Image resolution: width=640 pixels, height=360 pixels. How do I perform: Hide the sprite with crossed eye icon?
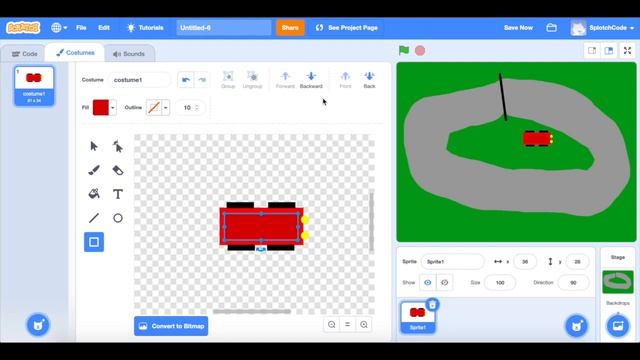pos(444,282)
